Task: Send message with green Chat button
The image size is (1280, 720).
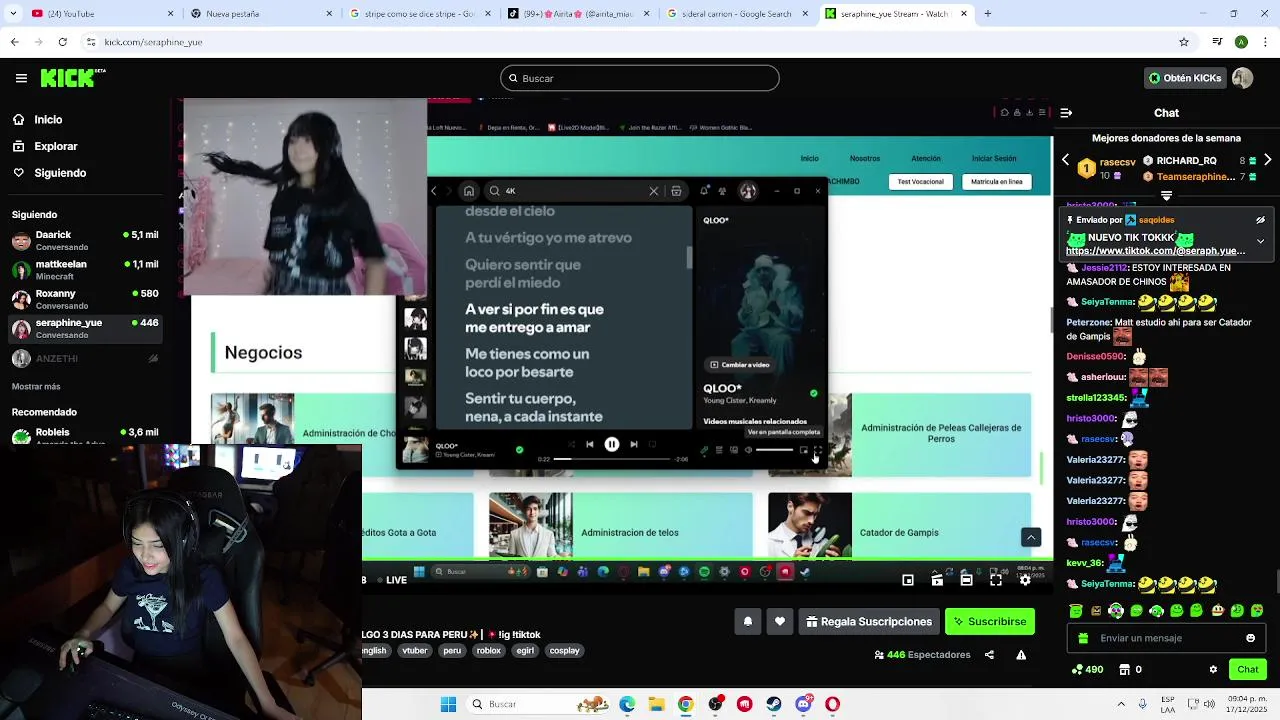Action: [1248, 669]
